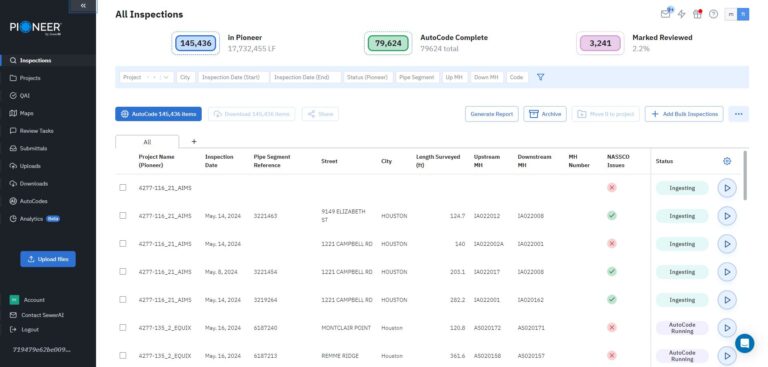Click NASSCO issue red X for the first row with no date

coord(612,188)
